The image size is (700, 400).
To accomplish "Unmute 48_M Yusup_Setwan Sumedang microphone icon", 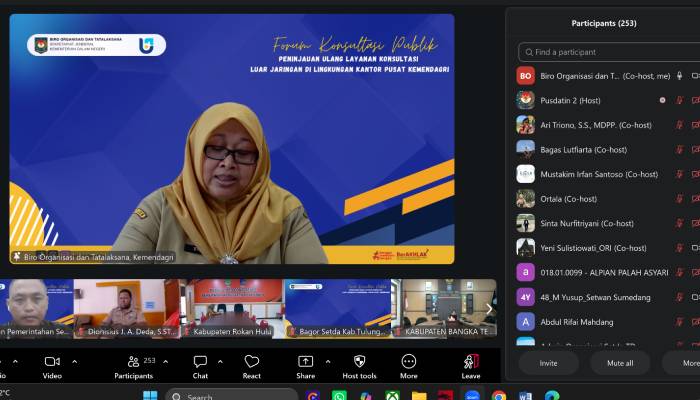I will click(x=679, y=297).
